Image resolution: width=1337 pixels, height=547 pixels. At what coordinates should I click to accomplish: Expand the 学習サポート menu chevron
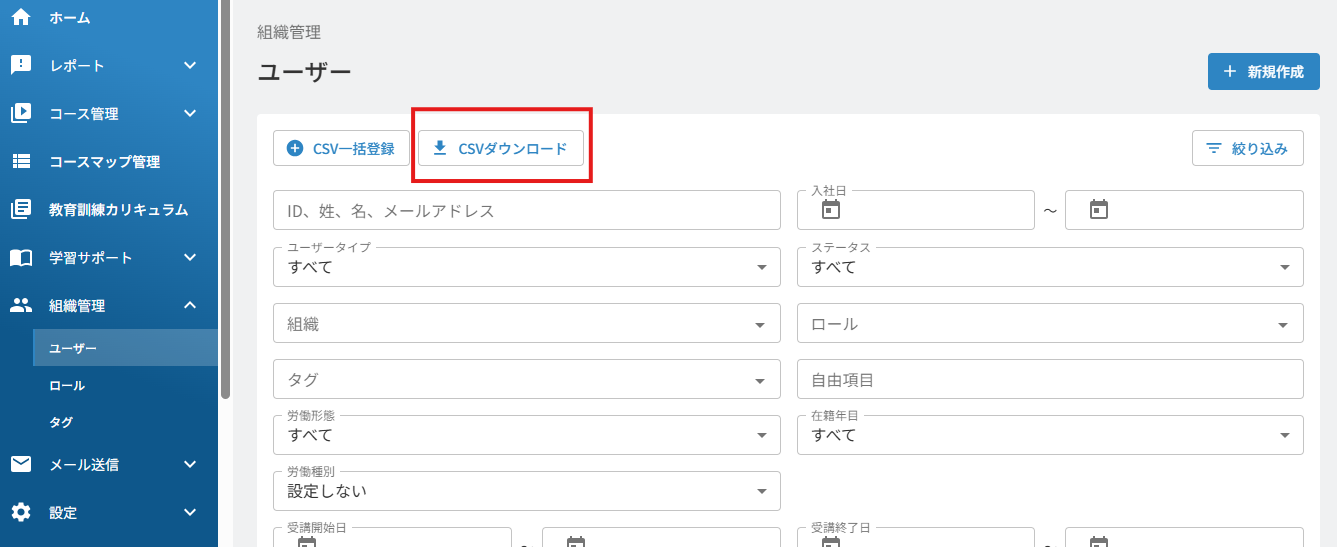tap(190, 257)
